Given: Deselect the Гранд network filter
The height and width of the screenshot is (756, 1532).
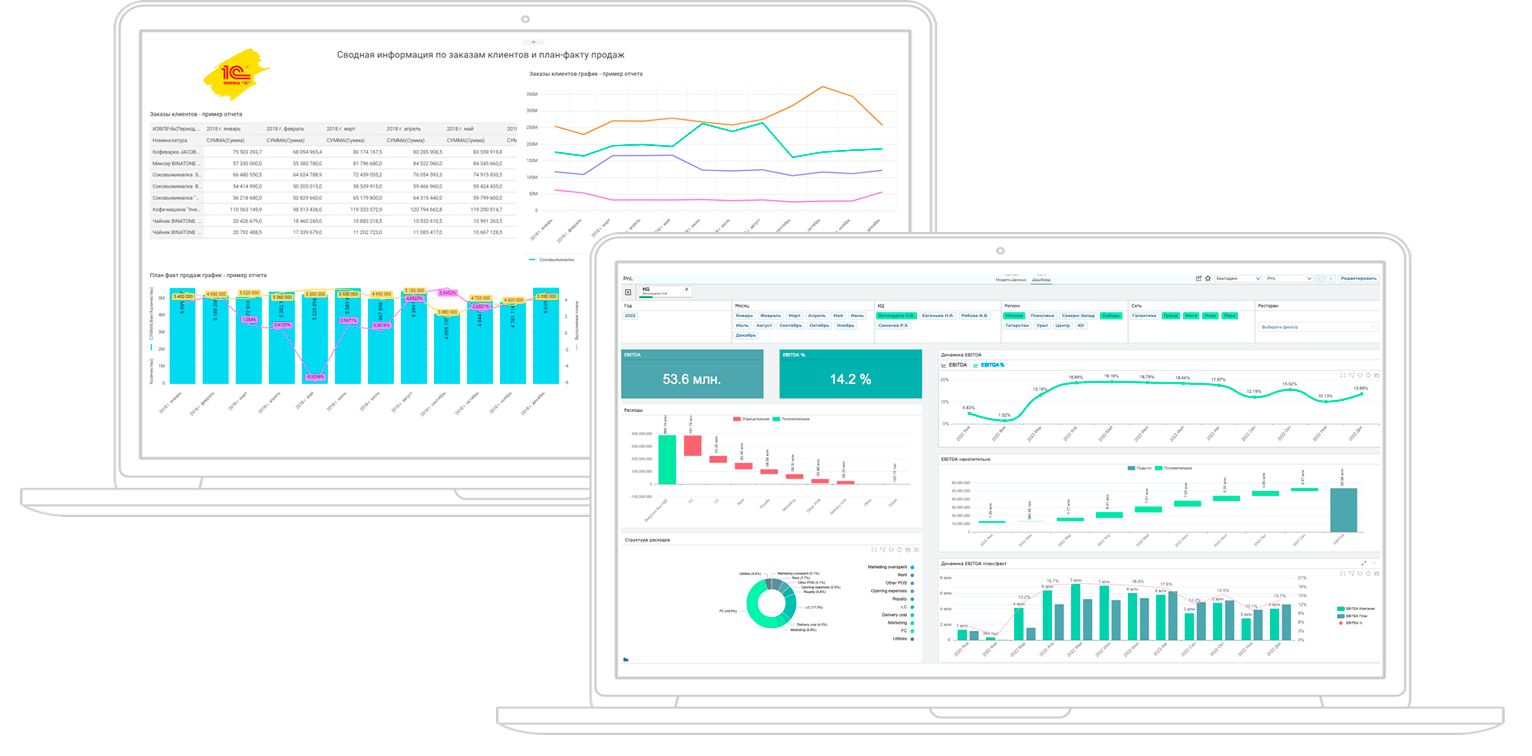Looking at the screenshot, I should [x=1171, y=316].
